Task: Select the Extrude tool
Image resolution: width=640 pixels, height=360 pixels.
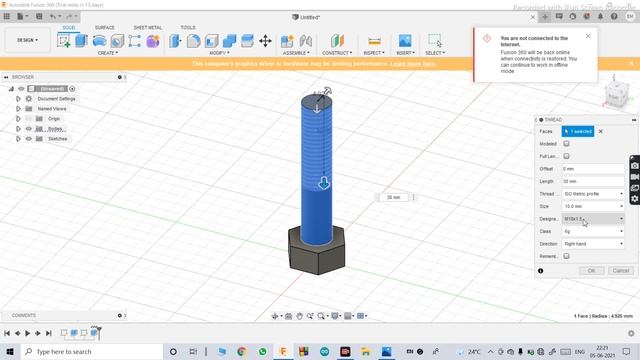Action: pyautogui.click(x=82, y=41)
